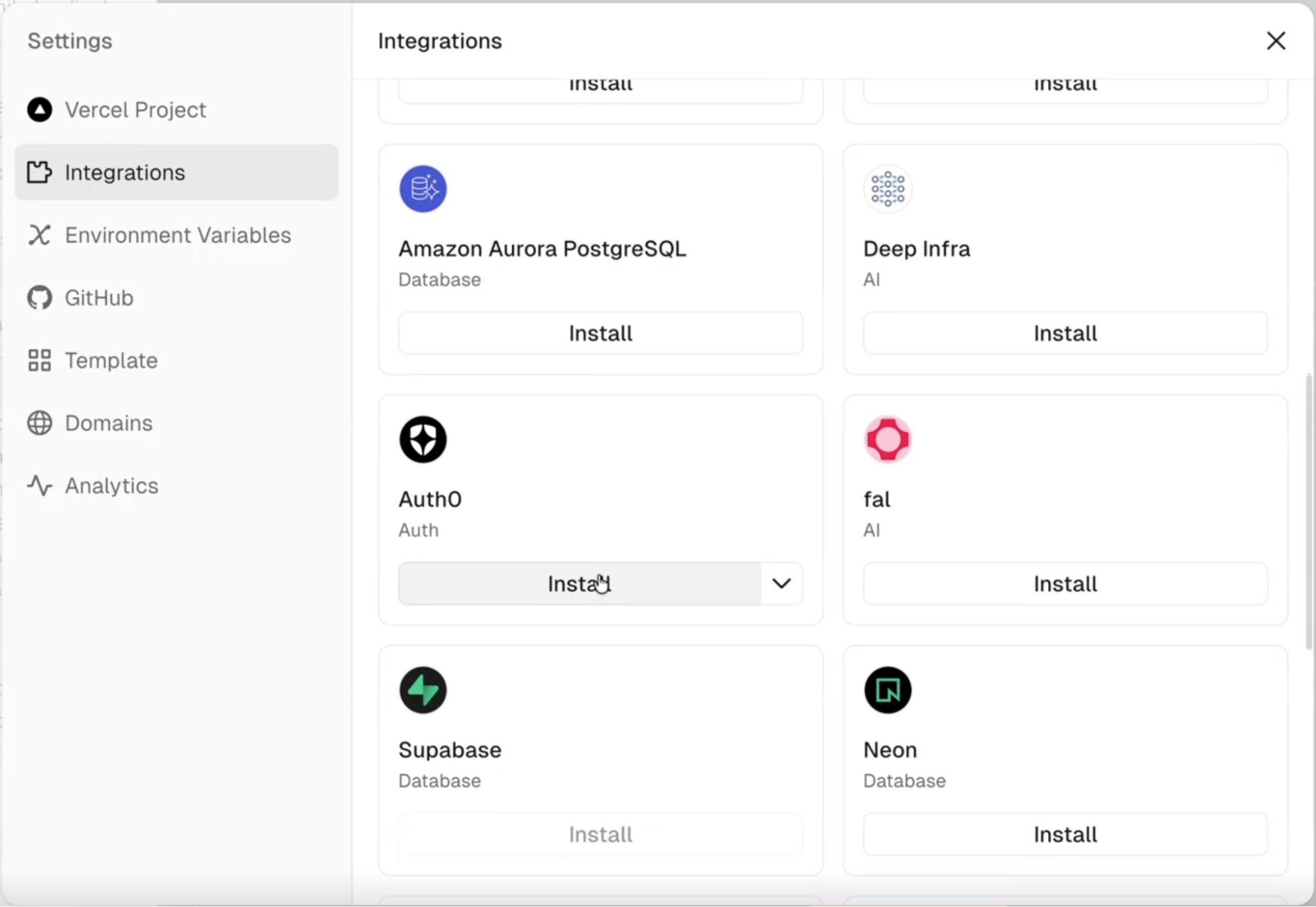Install Amazon Aurora PostgreSQL integration

click(600, 333)
